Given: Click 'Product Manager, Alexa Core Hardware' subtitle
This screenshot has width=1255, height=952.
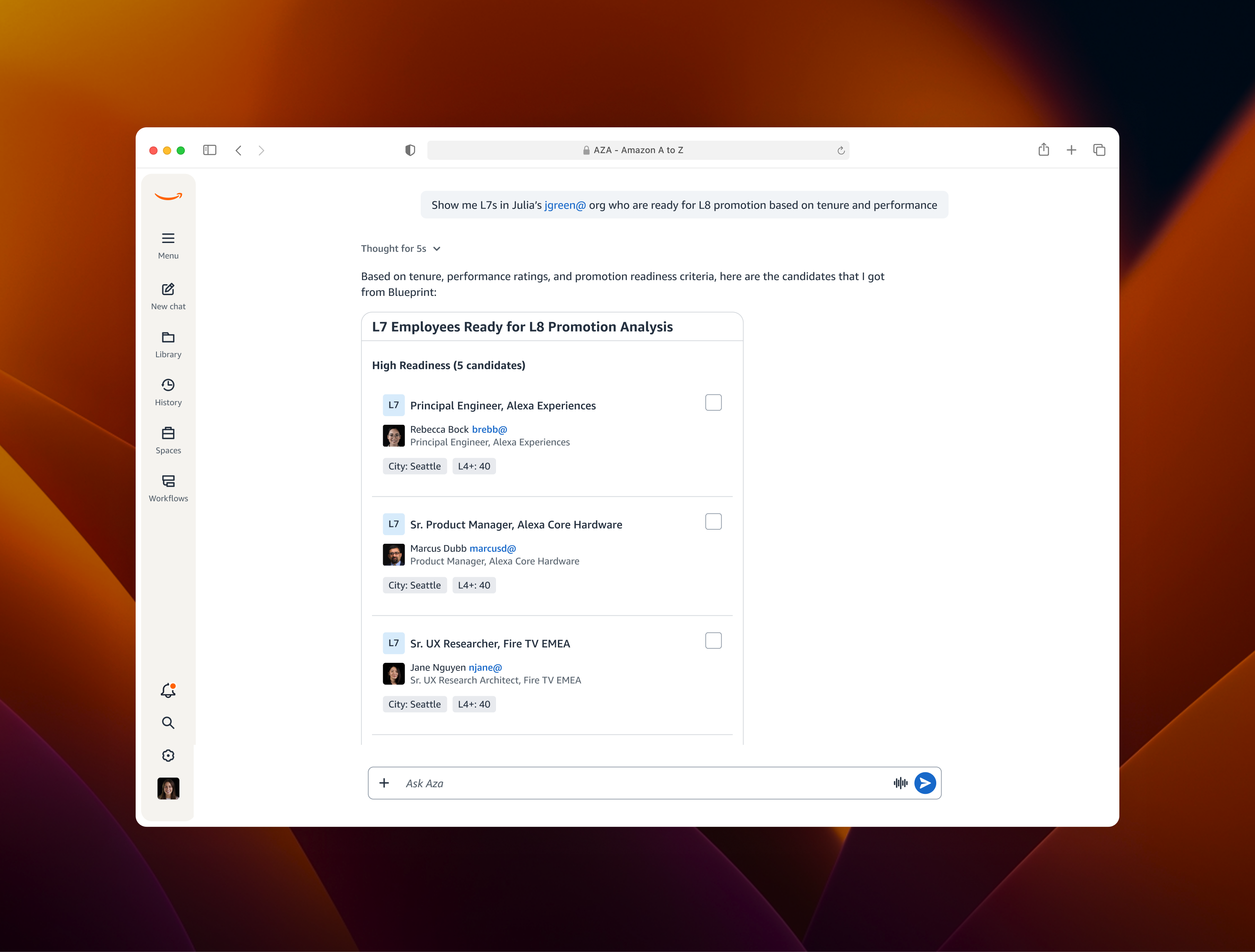Looking at the screenshot, I should [x=495, y=561].
